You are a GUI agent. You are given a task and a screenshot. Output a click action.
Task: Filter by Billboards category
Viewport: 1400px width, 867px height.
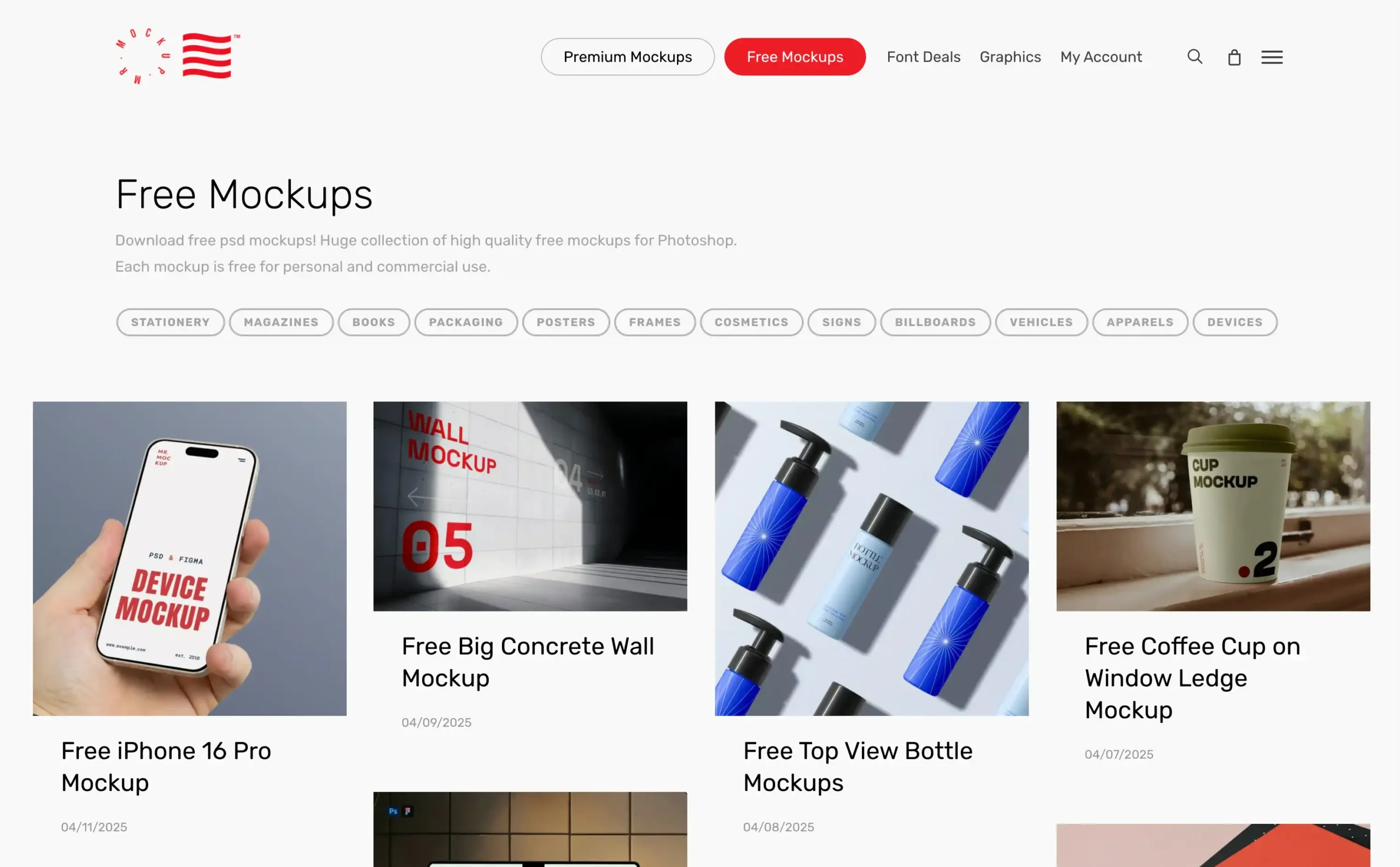click(935, 322)
